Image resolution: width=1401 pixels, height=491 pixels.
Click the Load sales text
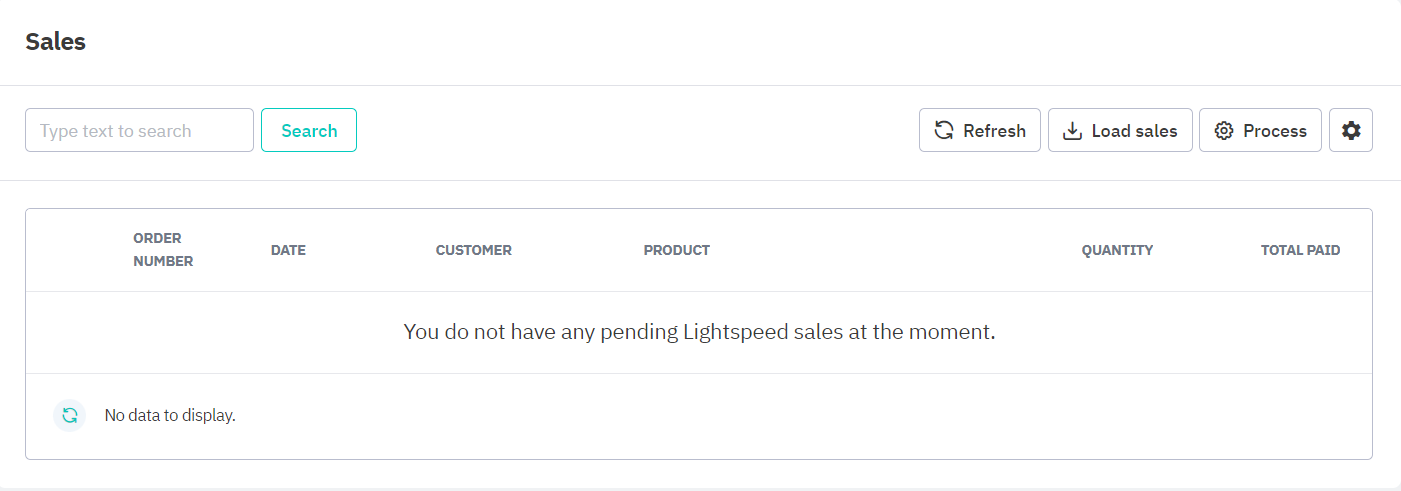click(x=1134, y=131)
